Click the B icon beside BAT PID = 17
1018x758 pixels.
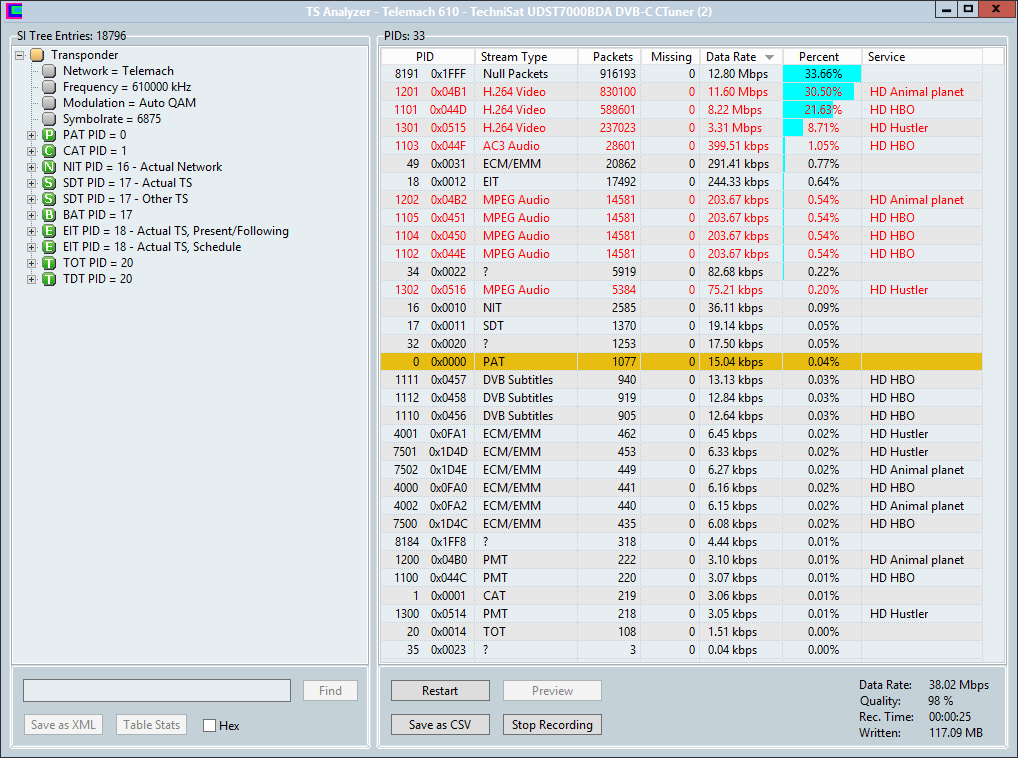(49, 215)
